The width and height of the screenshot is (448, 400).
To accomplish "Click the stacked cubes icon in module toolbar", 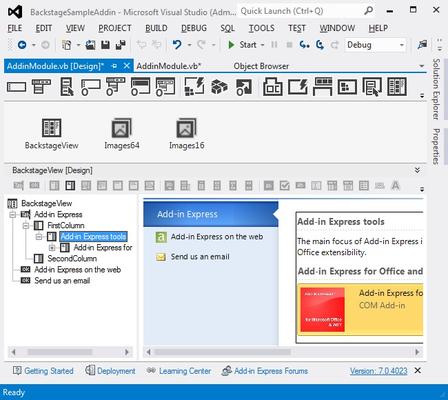I will 219,87.
